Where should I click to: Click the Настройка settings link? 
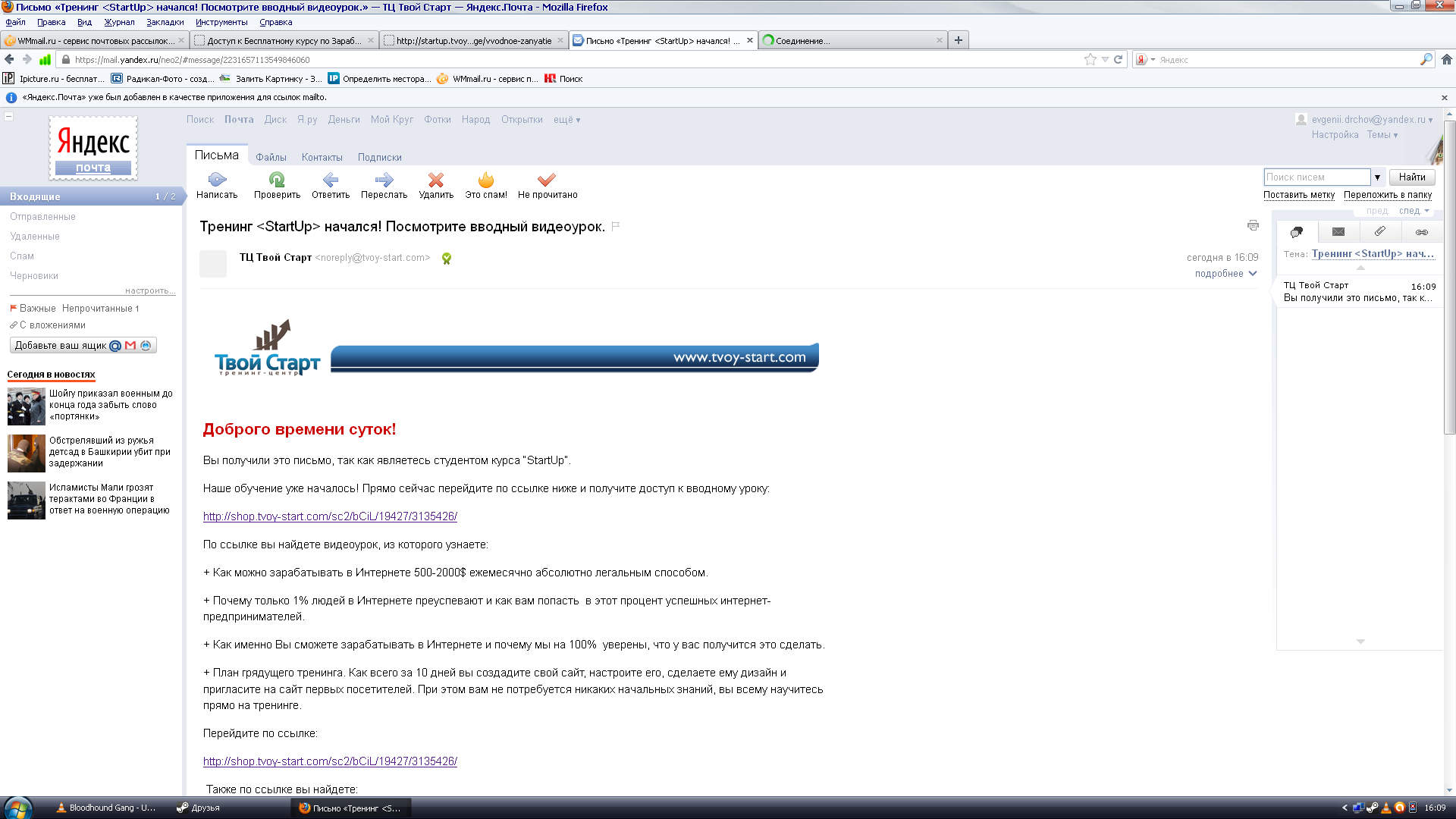click(x=1335, y=135)
